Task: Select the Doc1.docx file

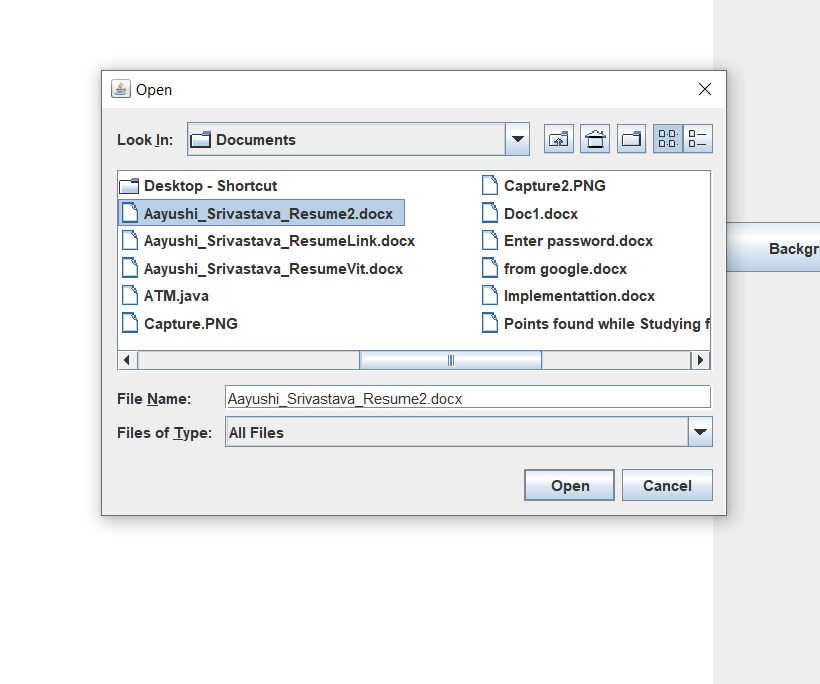Action: pos(529,213)
